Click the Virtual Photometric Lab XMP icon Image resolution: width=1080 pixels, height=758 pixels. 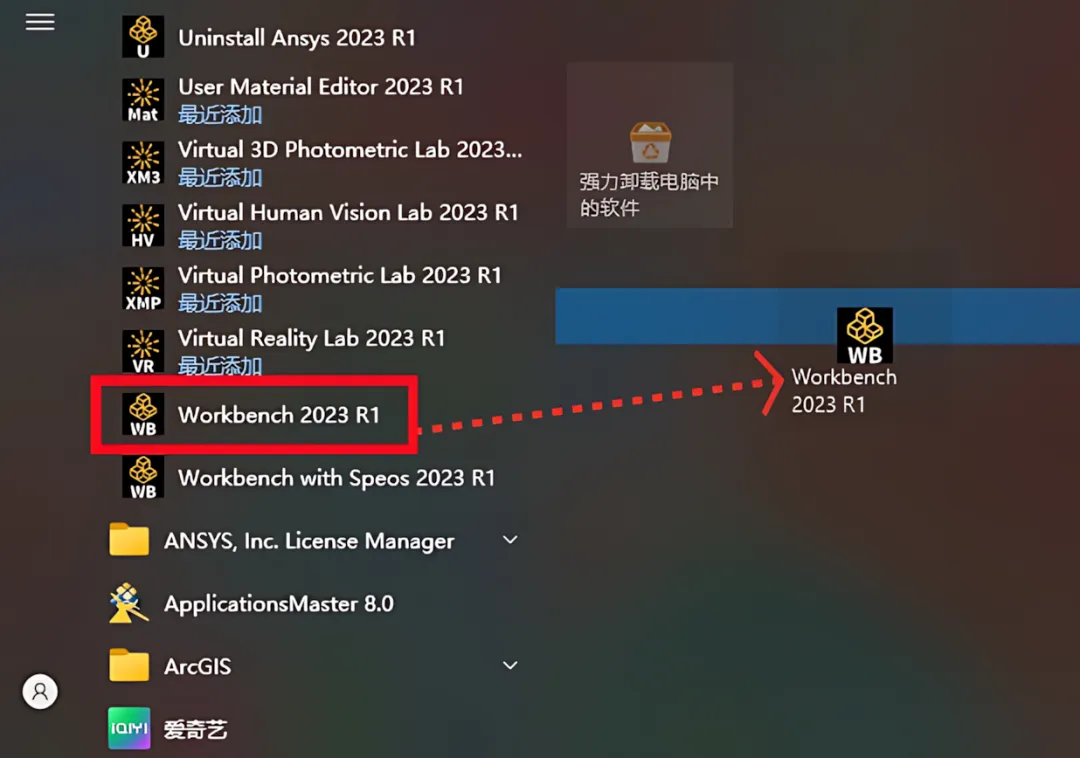pyautogui.click(x=143, y=288)
